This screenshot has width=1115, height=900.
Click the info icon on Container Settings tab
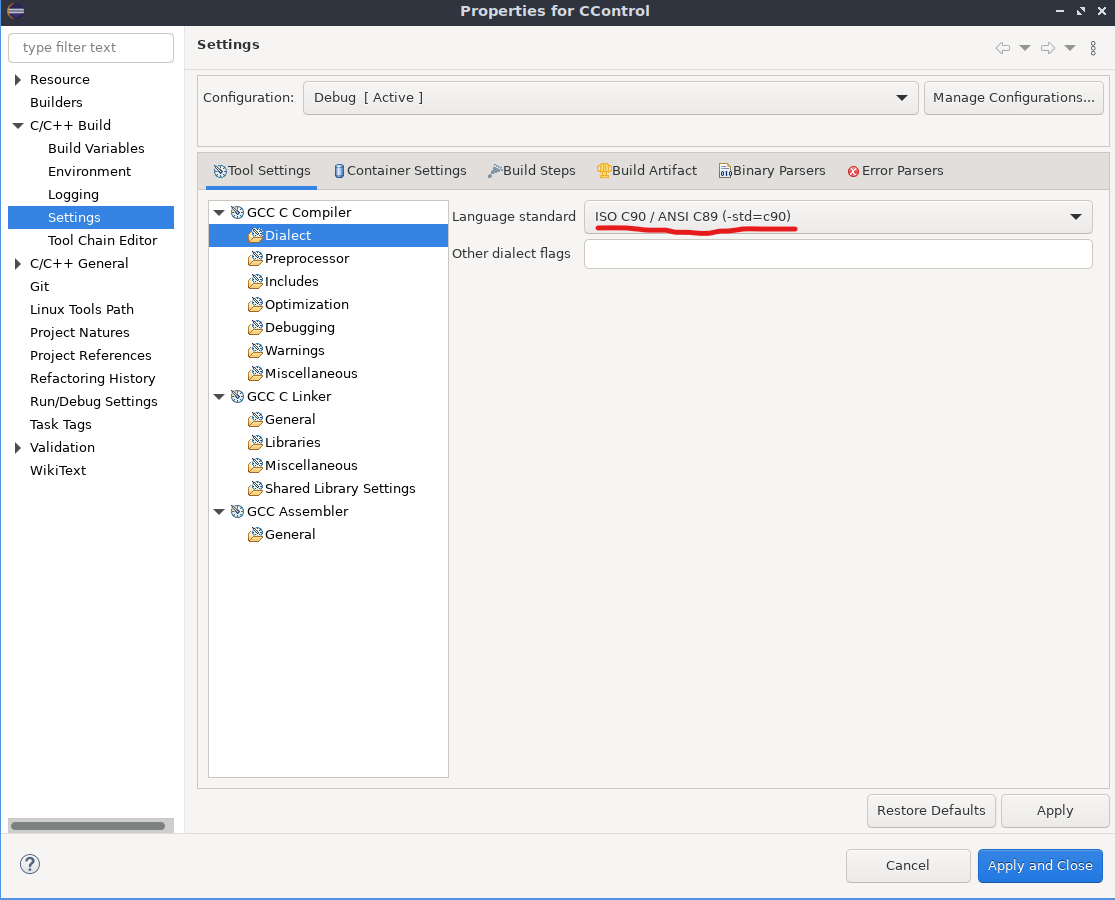click(339, 170)
